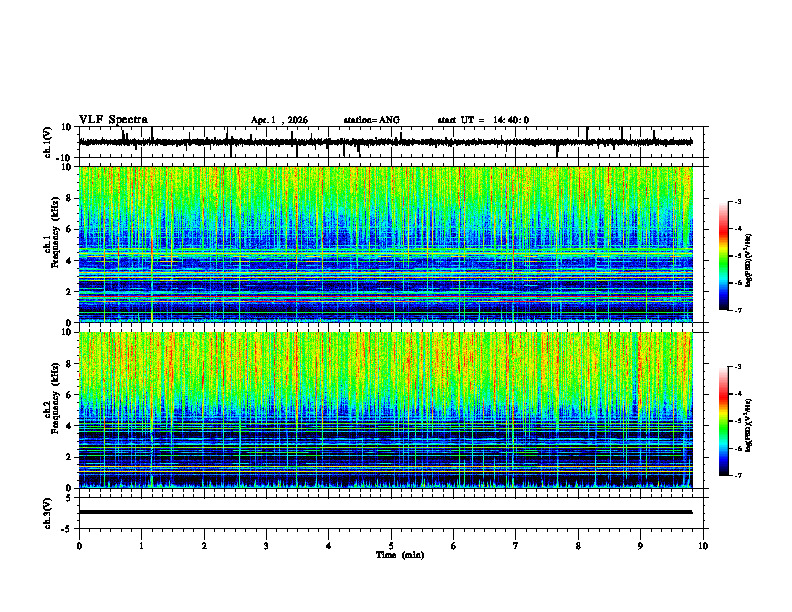Click the "VLF Spectra" plot title
The width and height of the screenshot is (792, 612).
(113, 120)
